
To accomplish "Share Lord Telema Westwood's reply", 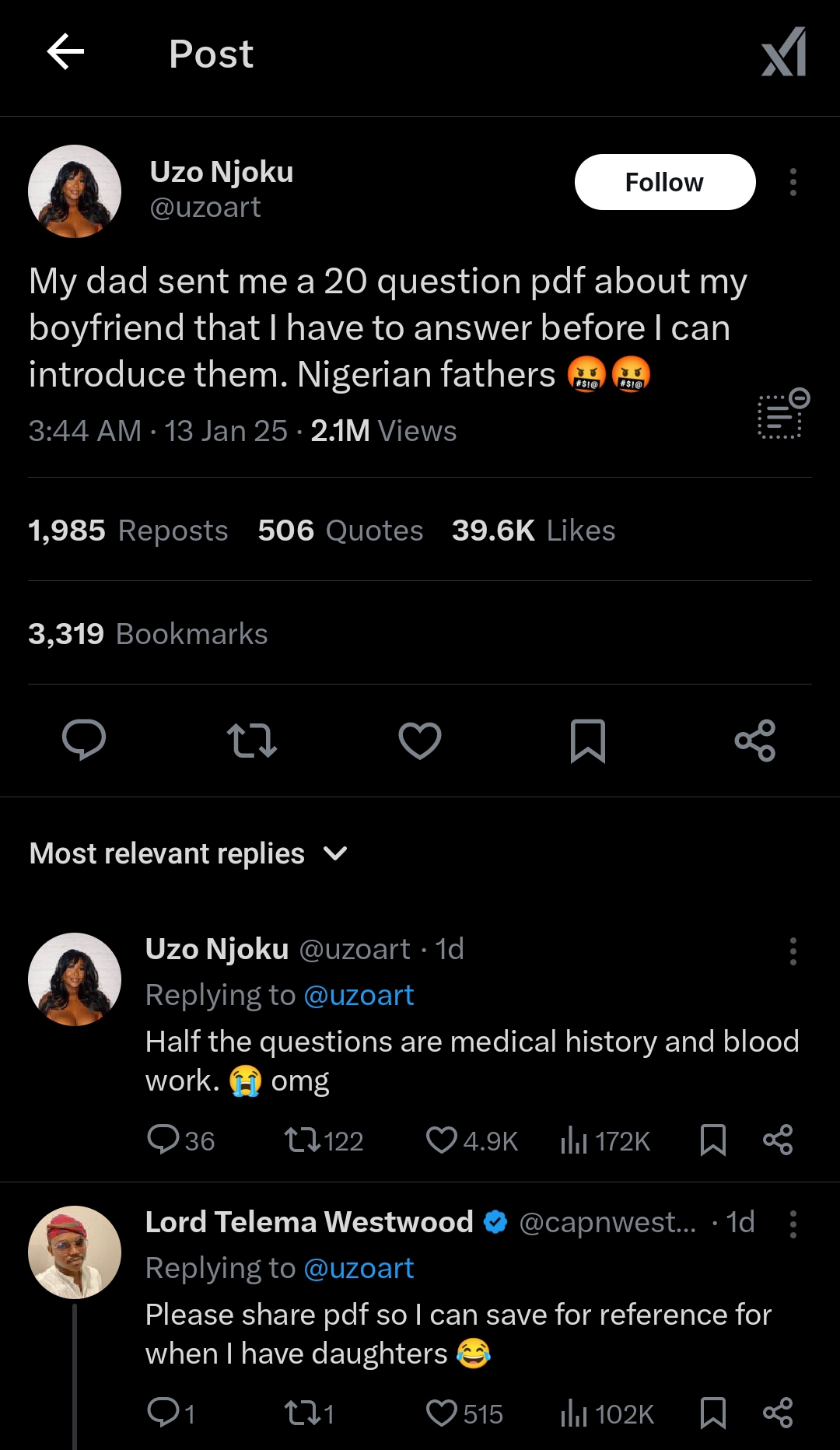I will pyautogui.click(x=777, y=1413).
